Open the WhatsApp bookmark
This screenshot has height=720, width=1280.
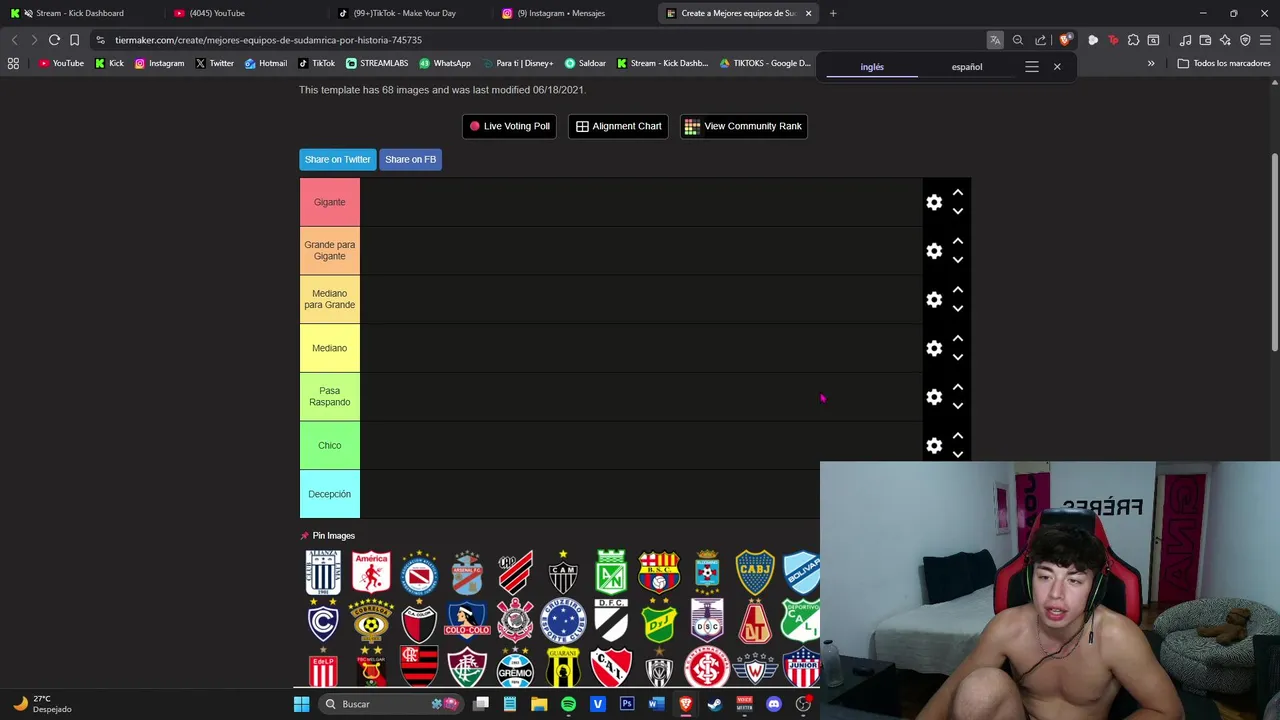click(x=445, y=63)
